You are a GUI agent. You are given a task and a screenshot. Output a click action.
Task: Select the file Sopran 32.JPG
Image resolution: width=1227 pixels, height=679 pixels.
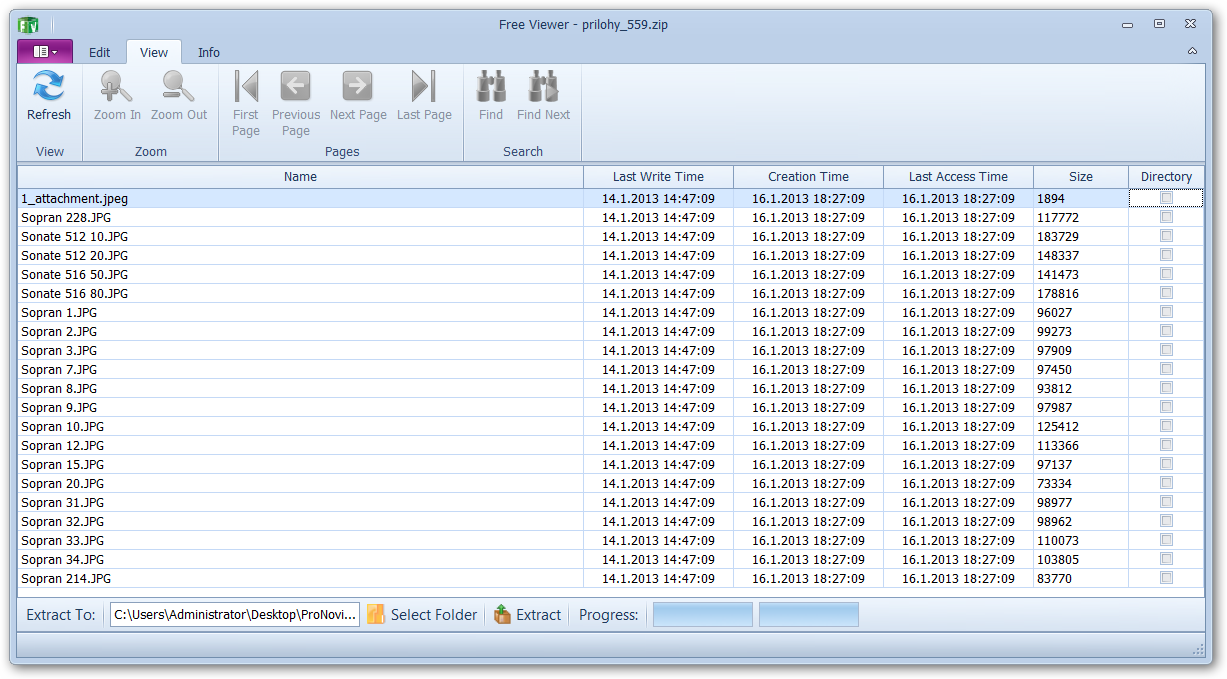pos(63,522)
